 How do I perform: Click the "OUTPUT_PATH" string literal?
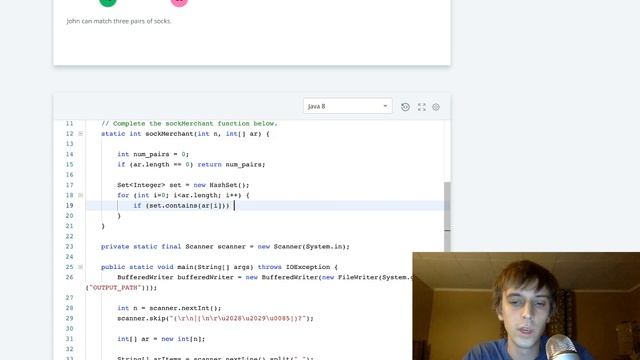(x=116, y=288)
